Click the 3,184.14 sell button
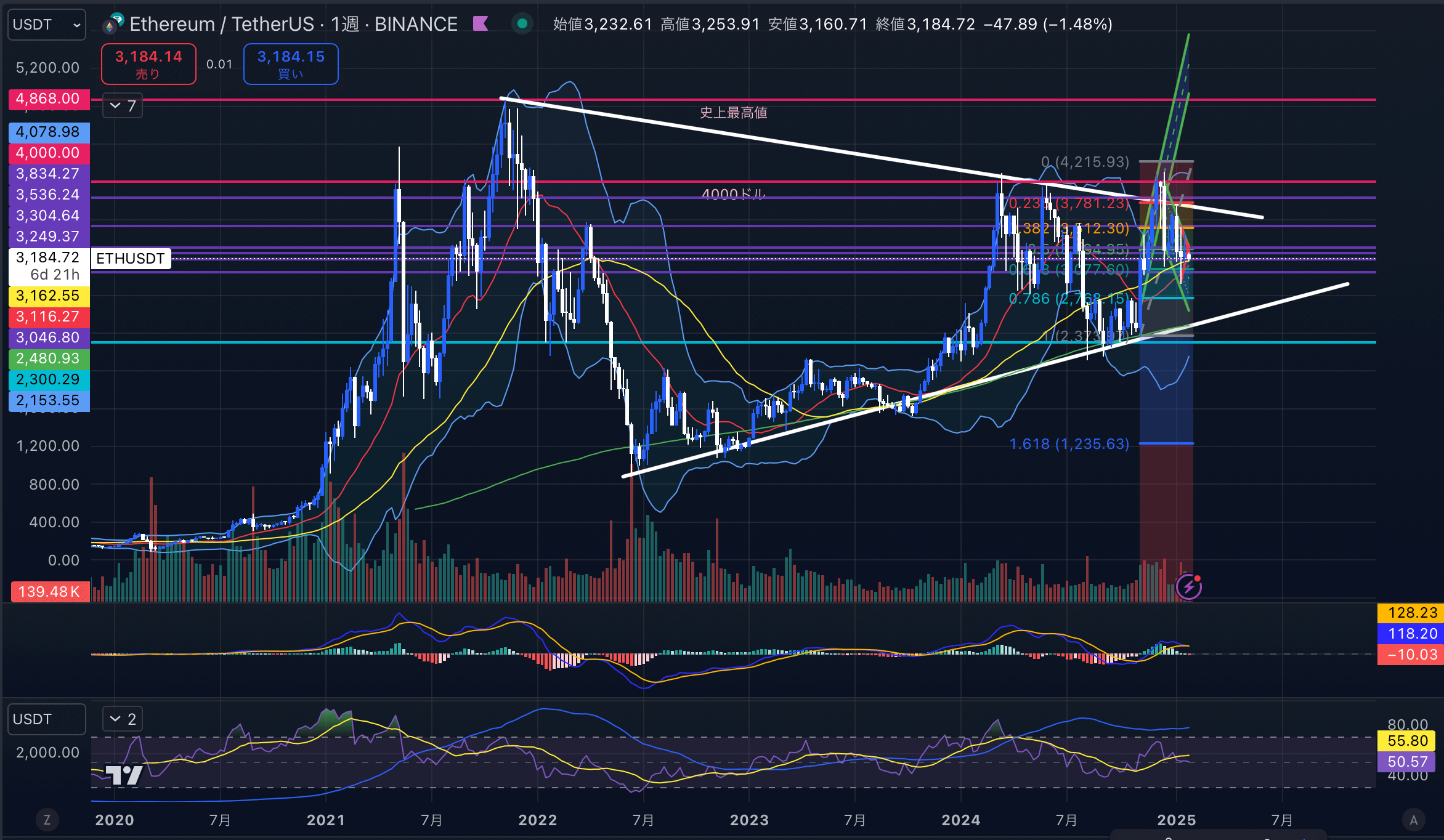1444x840 pixels. pyautogui.click(x=148, y=64)
